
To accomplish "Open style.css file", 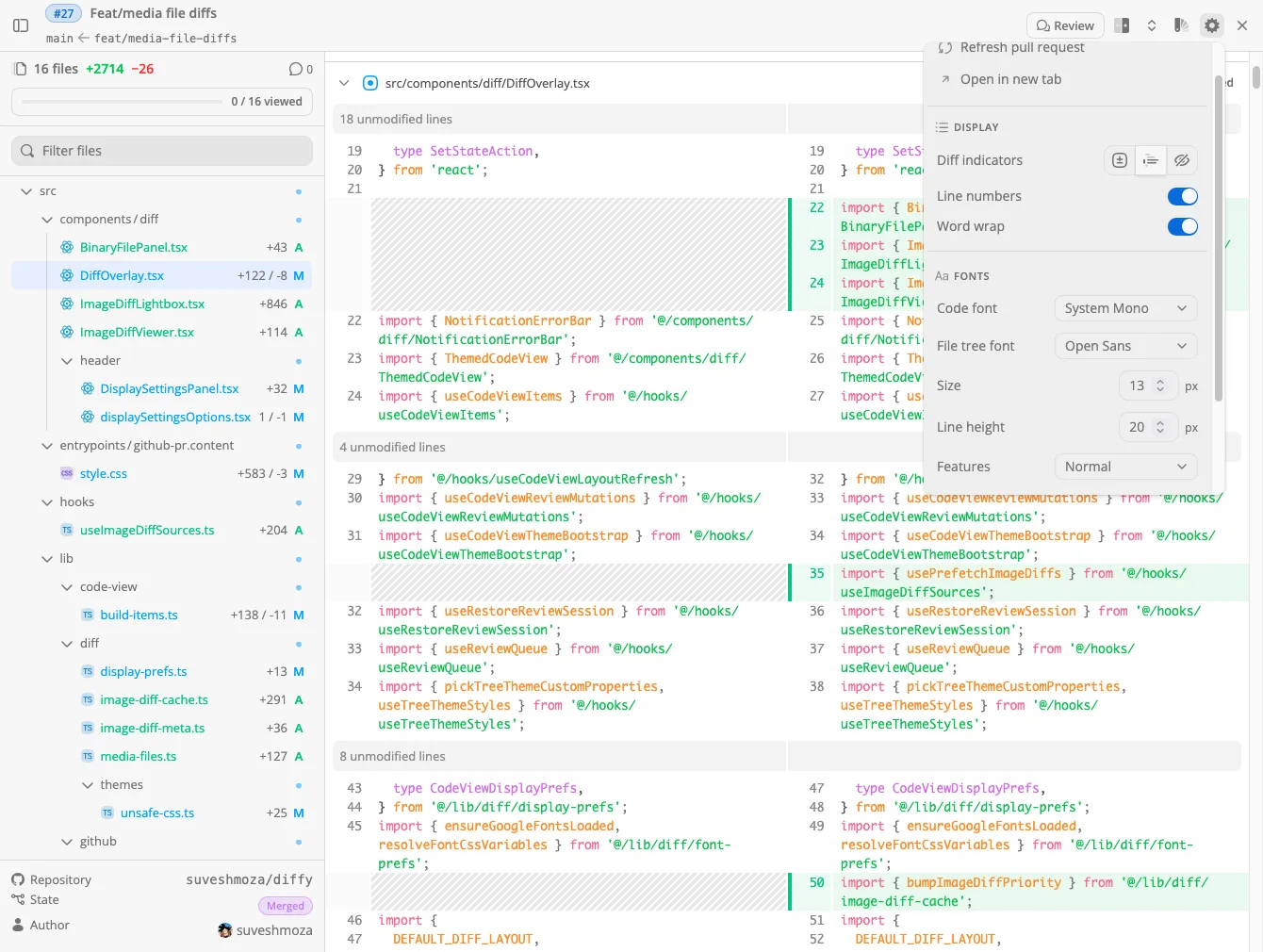I will click(162, 473).
